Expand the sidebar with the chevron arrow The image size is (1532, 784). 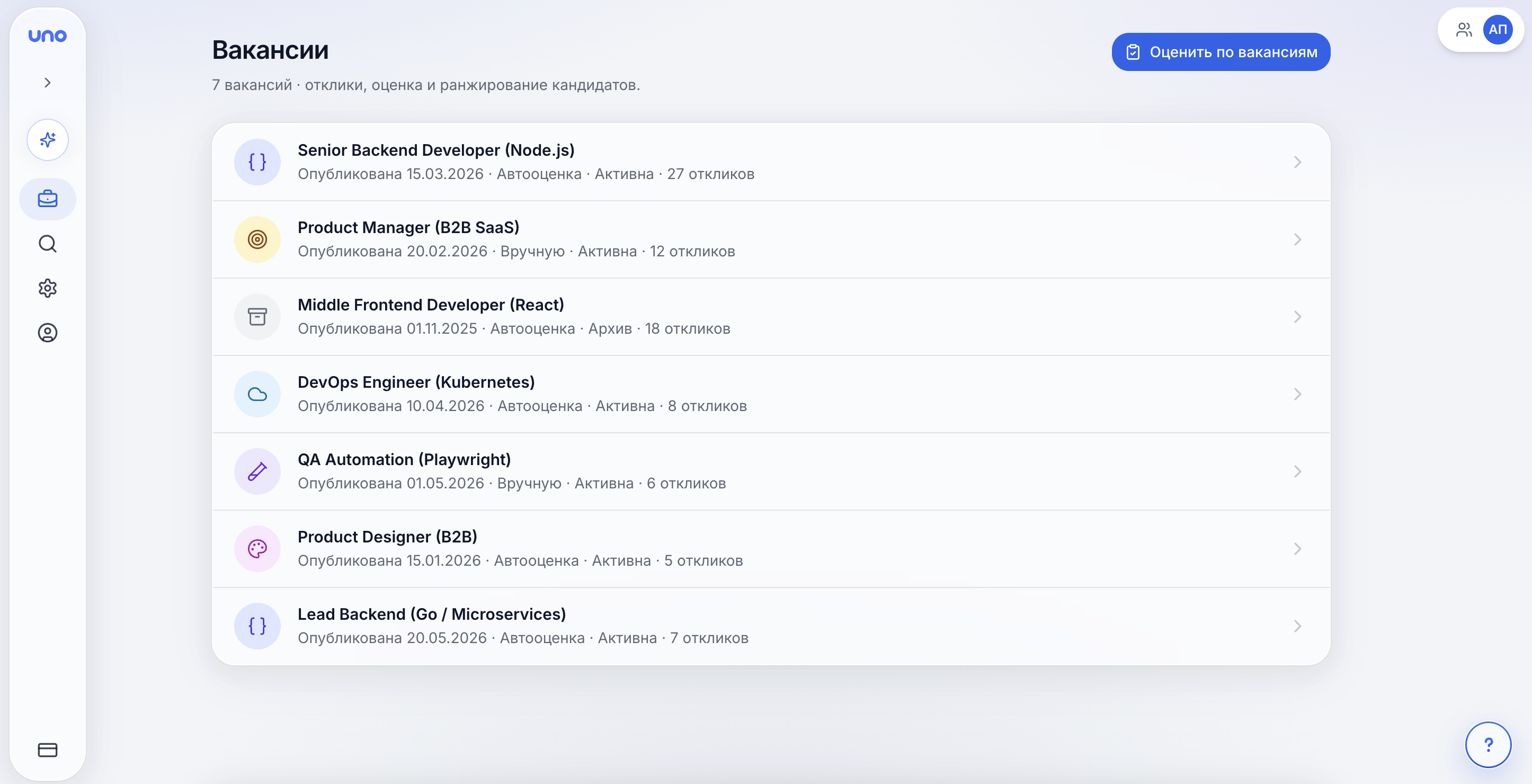48,83
